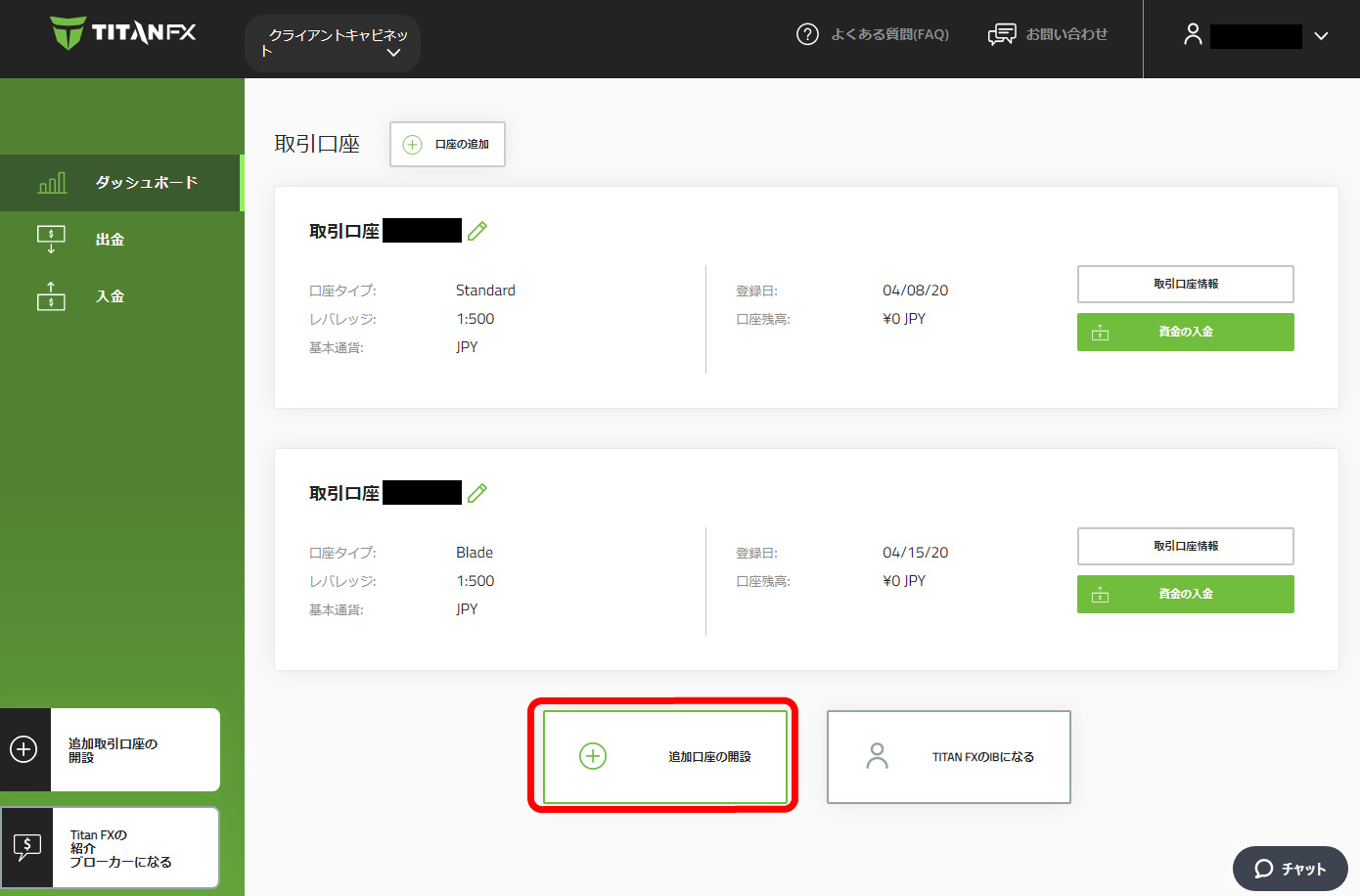Click Blade account type value
This screenshot has height=896, width=1360.
click(x=475, y=553)
